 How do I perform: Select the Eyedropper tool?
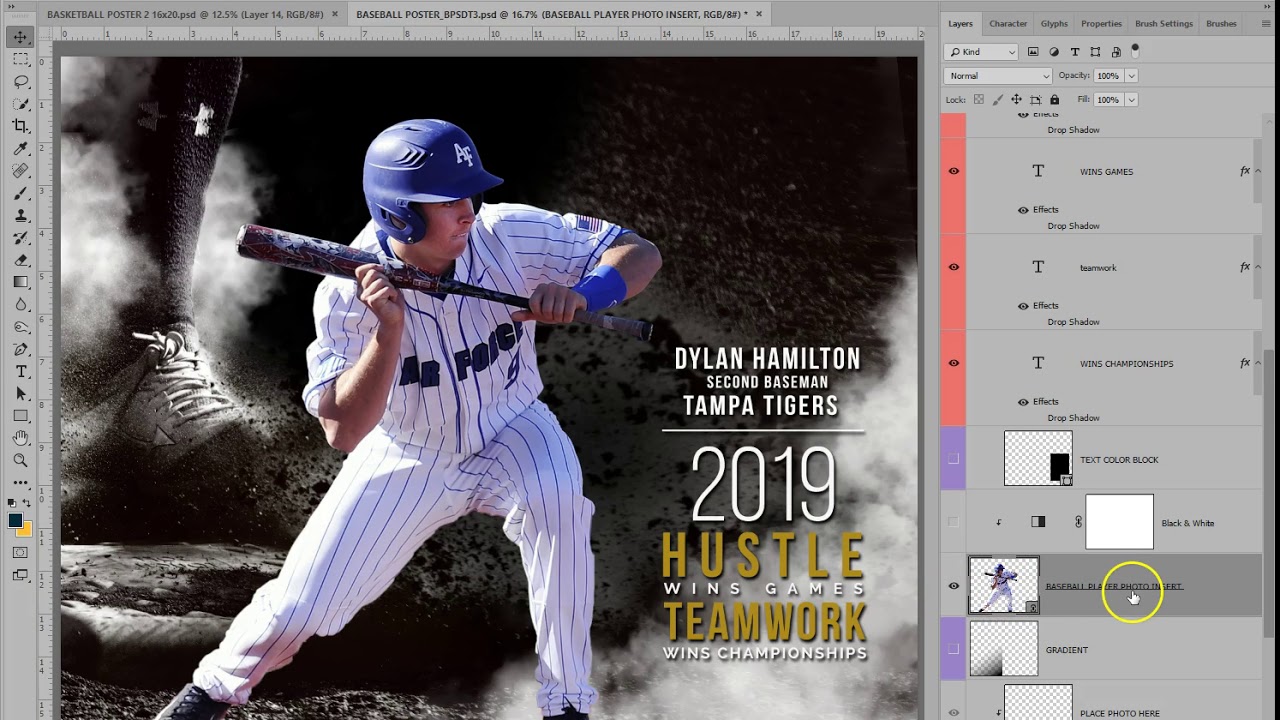click(x=20, y=148)
